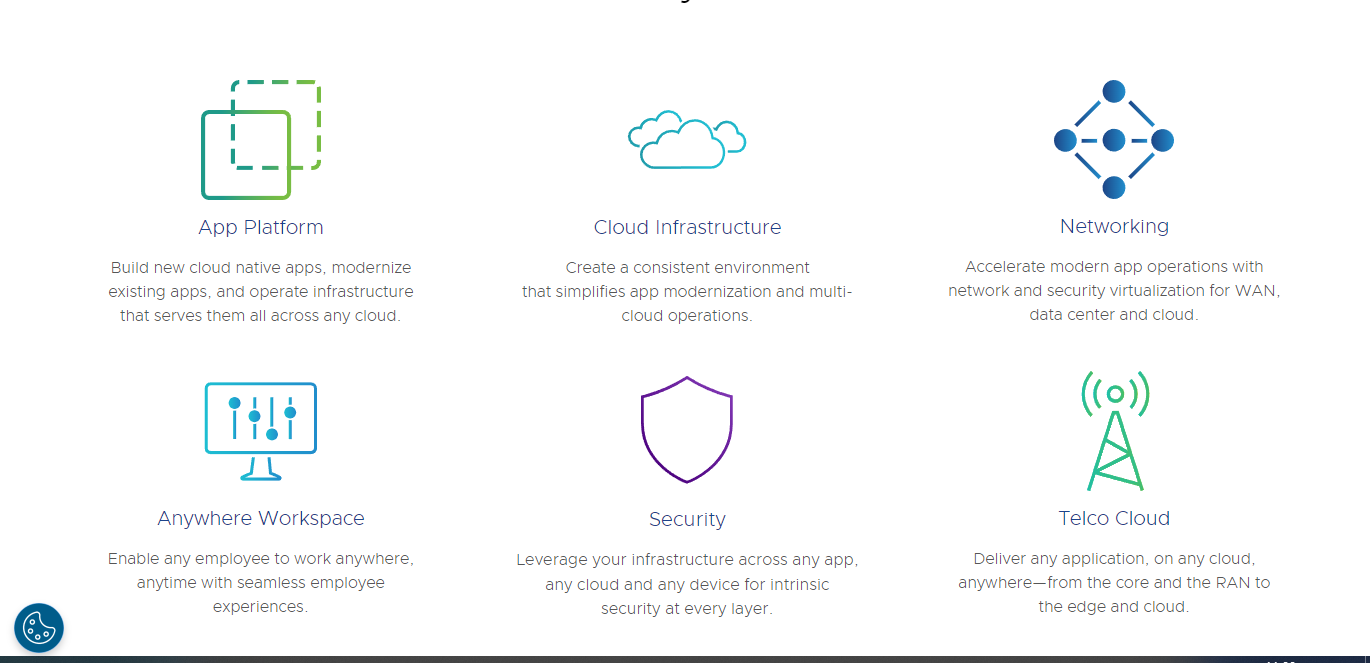Click the App Platform overlapping squares icon
The height and width of the screenshot is (663, 1370).
pos(260,140)
